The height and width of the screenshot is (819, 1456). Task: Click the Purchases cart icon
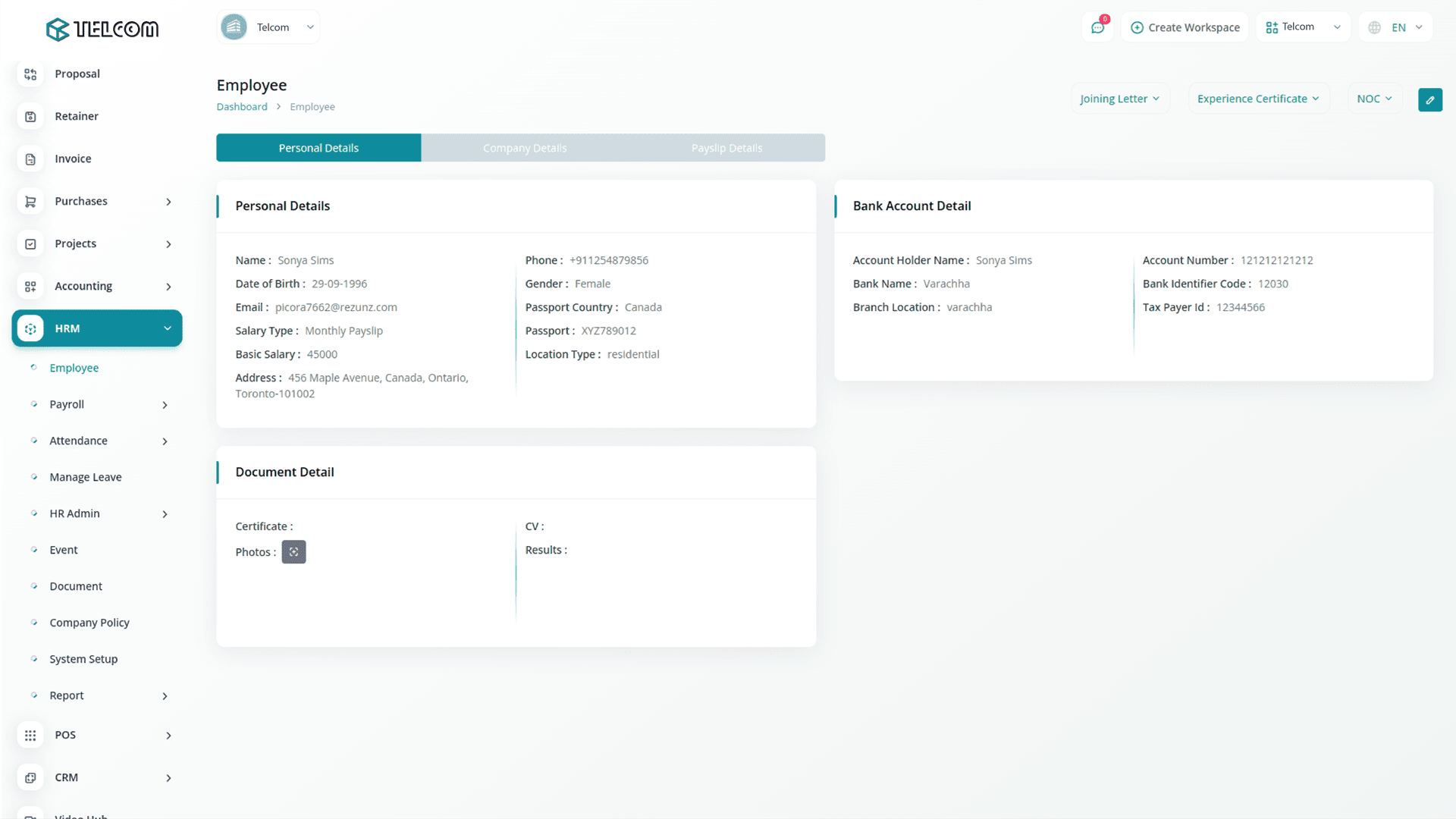tap(30, 202)
